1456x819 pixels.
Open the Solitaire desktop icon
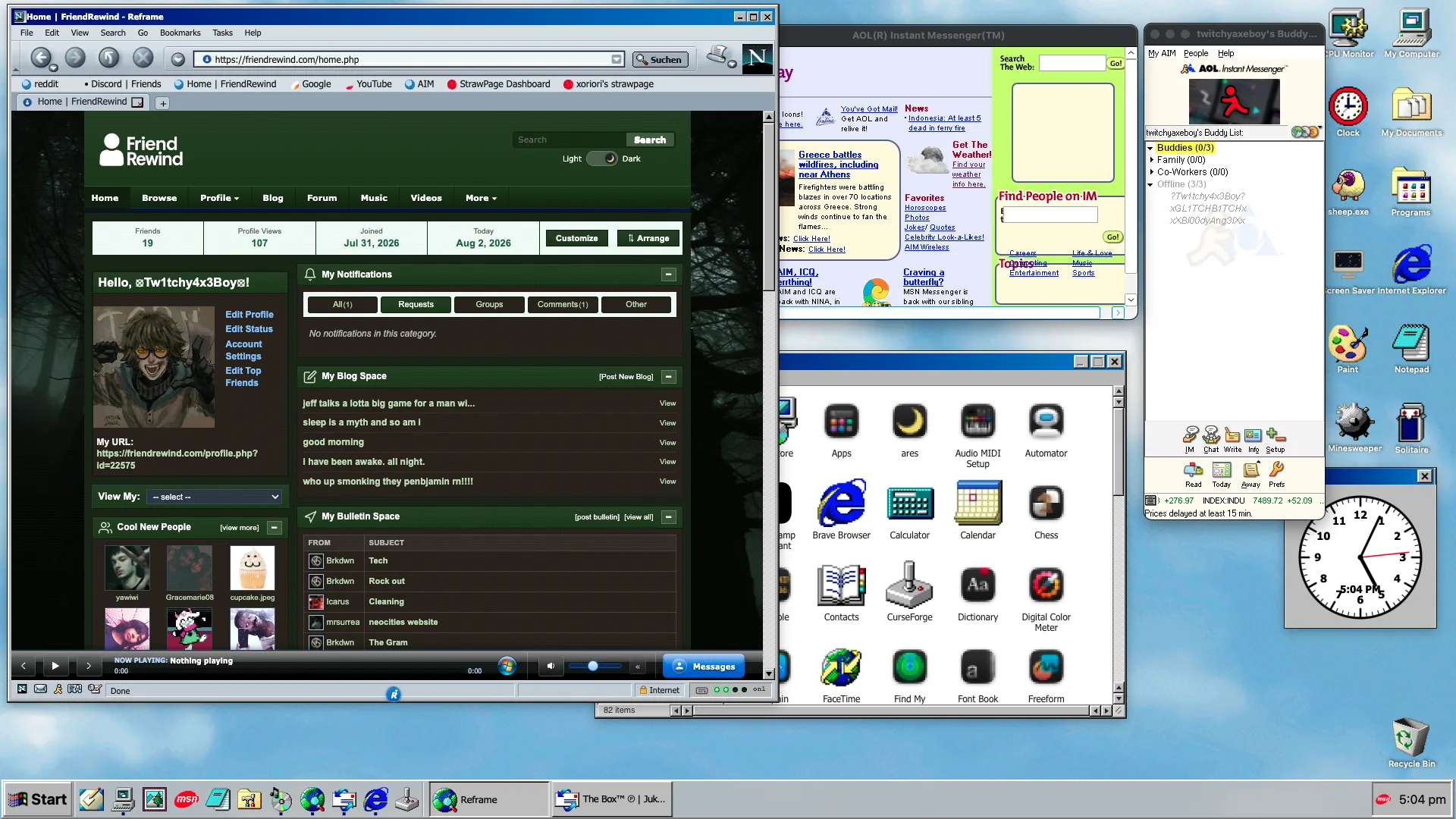(1411, 428)
